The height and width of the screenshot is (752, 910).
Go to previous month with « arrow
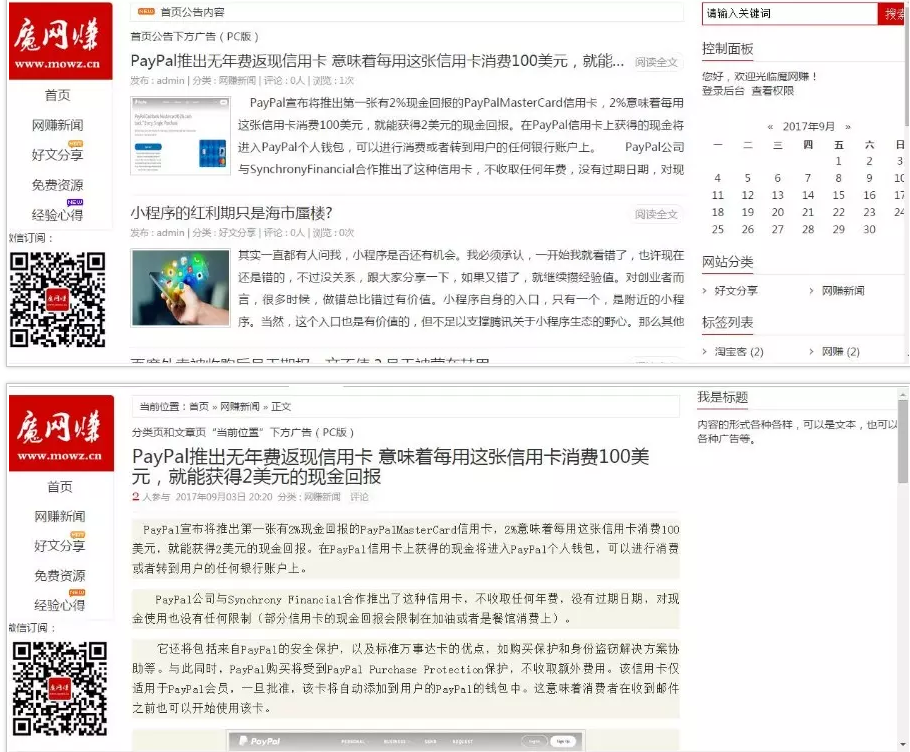(x=770, y=126)
